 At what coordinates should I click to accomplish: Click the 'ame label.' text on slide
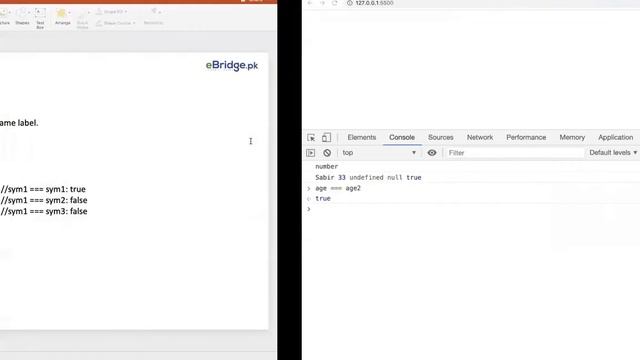[19, 123]
